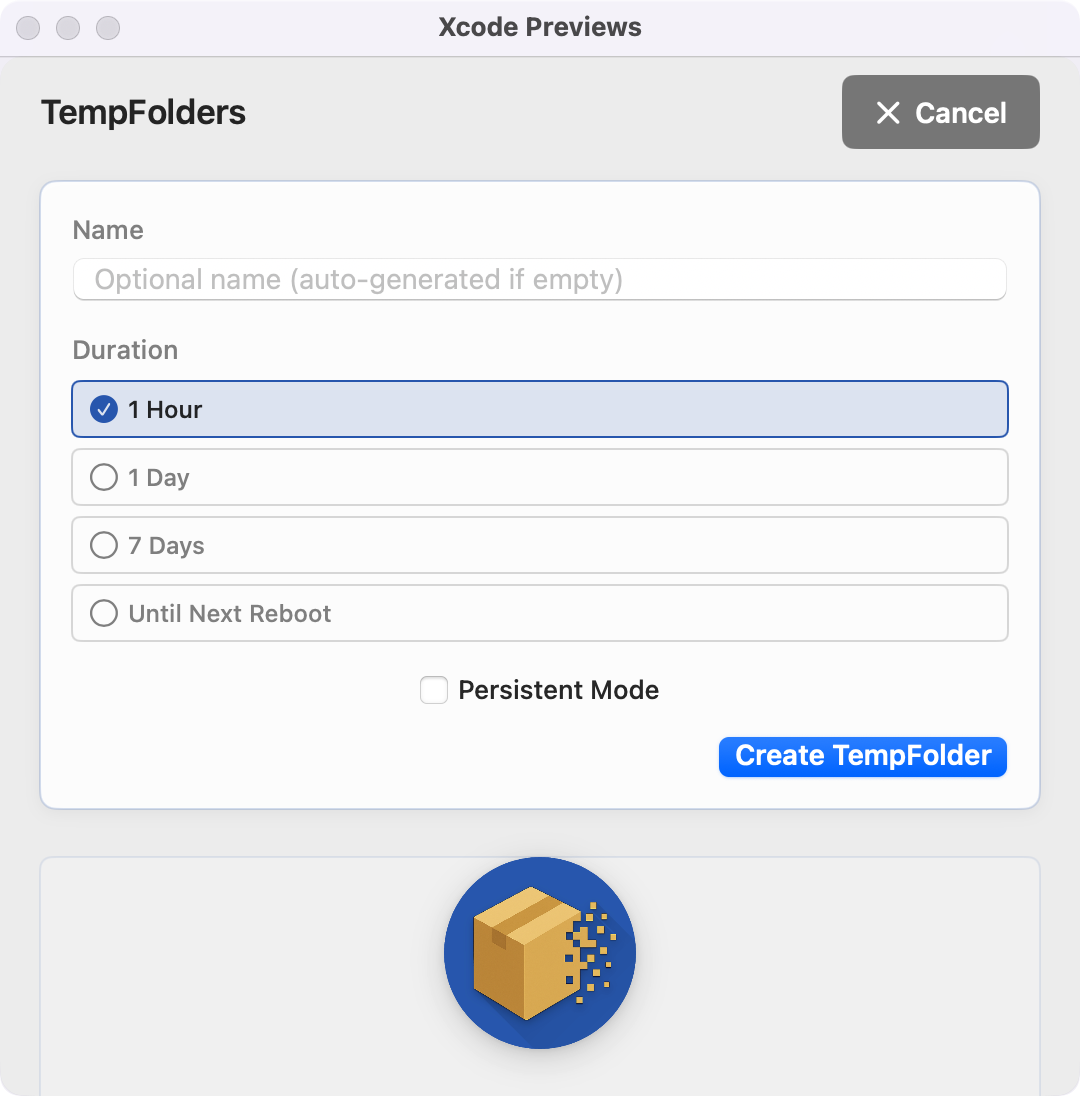Click the Duration section label

click(x=125, y=350)
